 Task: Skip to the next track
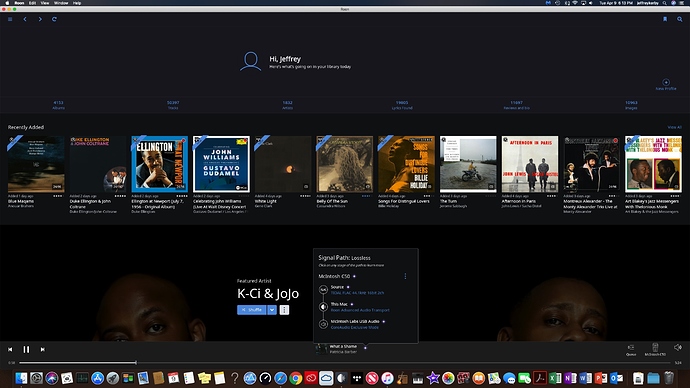[x=43, y=349]
